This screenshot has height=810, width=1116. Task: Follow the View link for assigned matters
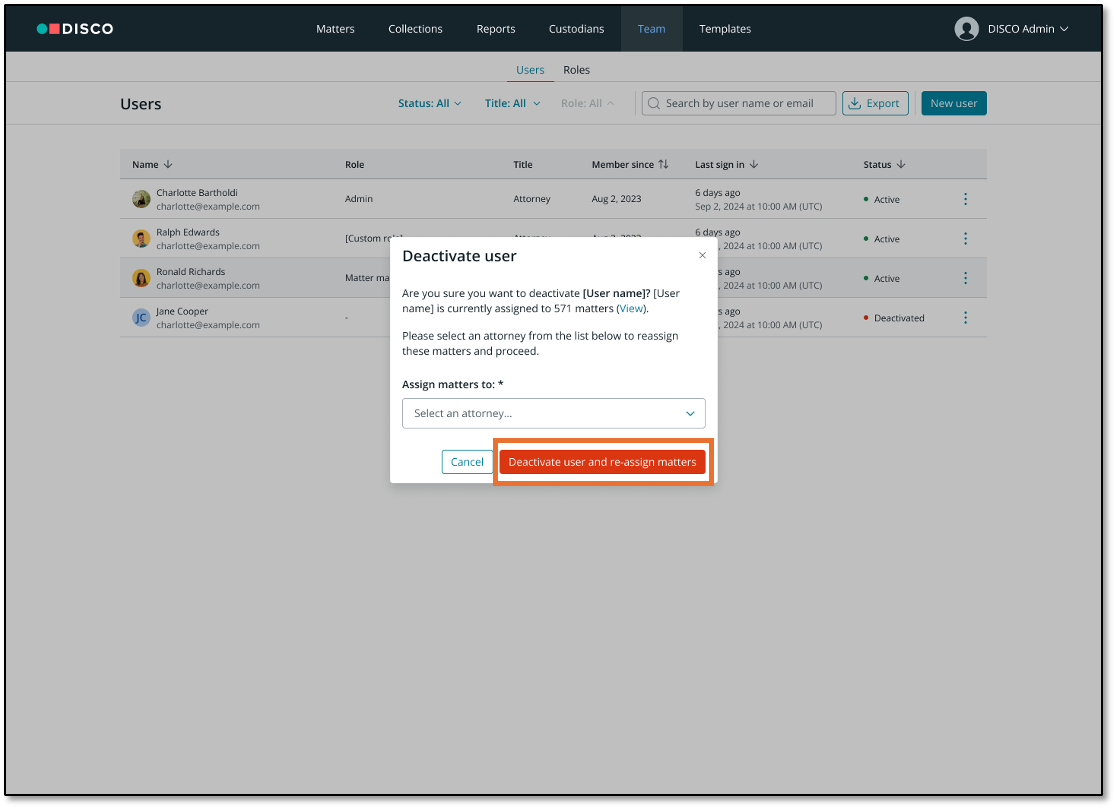pyautogui.click(x=631, y=309)
